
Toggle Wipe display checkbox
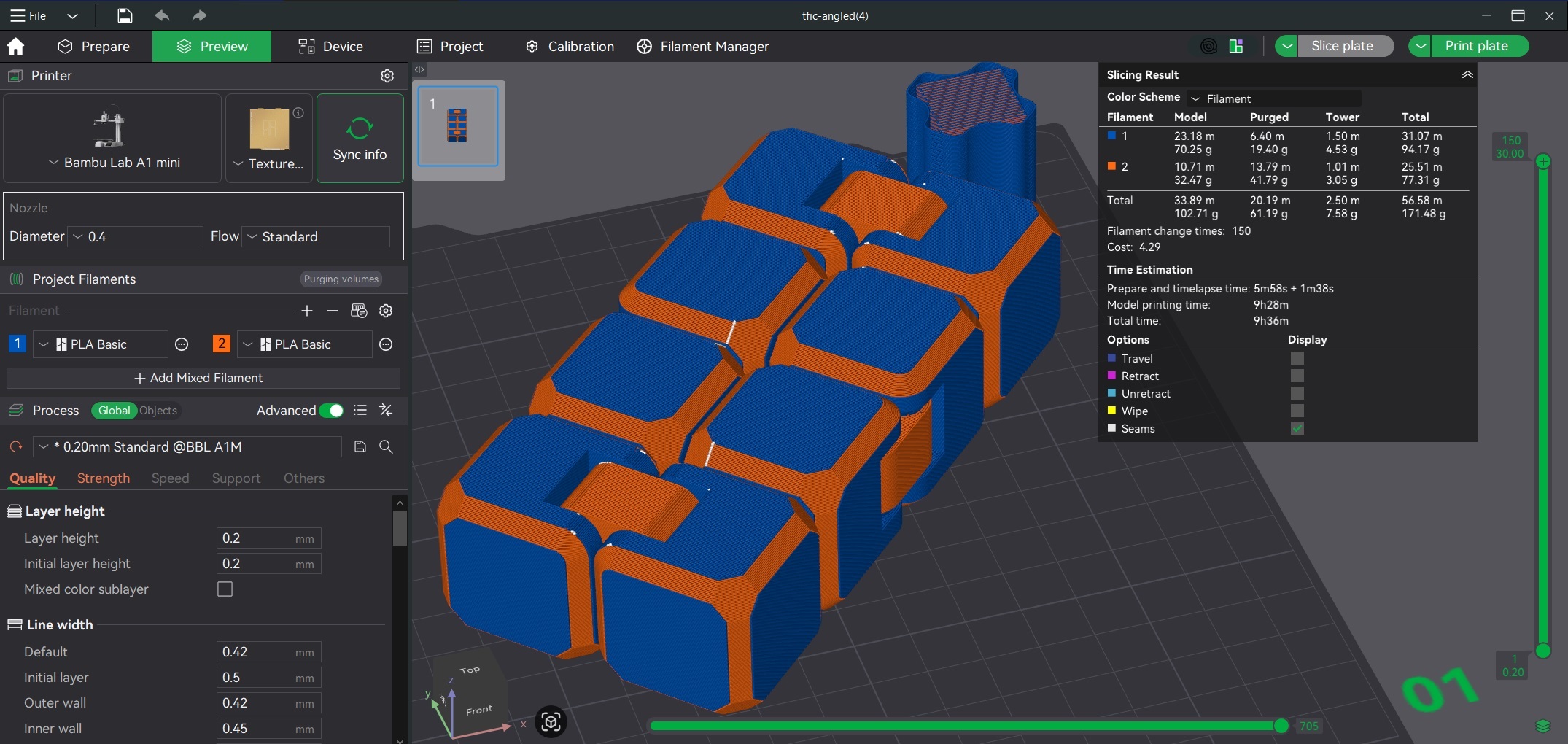click(1297, 411)
